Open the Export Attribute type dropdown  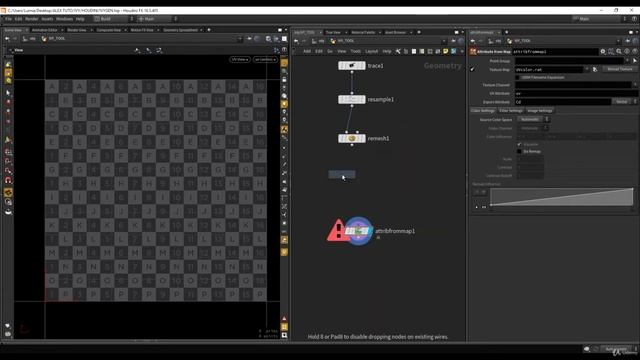pos(624,102)
